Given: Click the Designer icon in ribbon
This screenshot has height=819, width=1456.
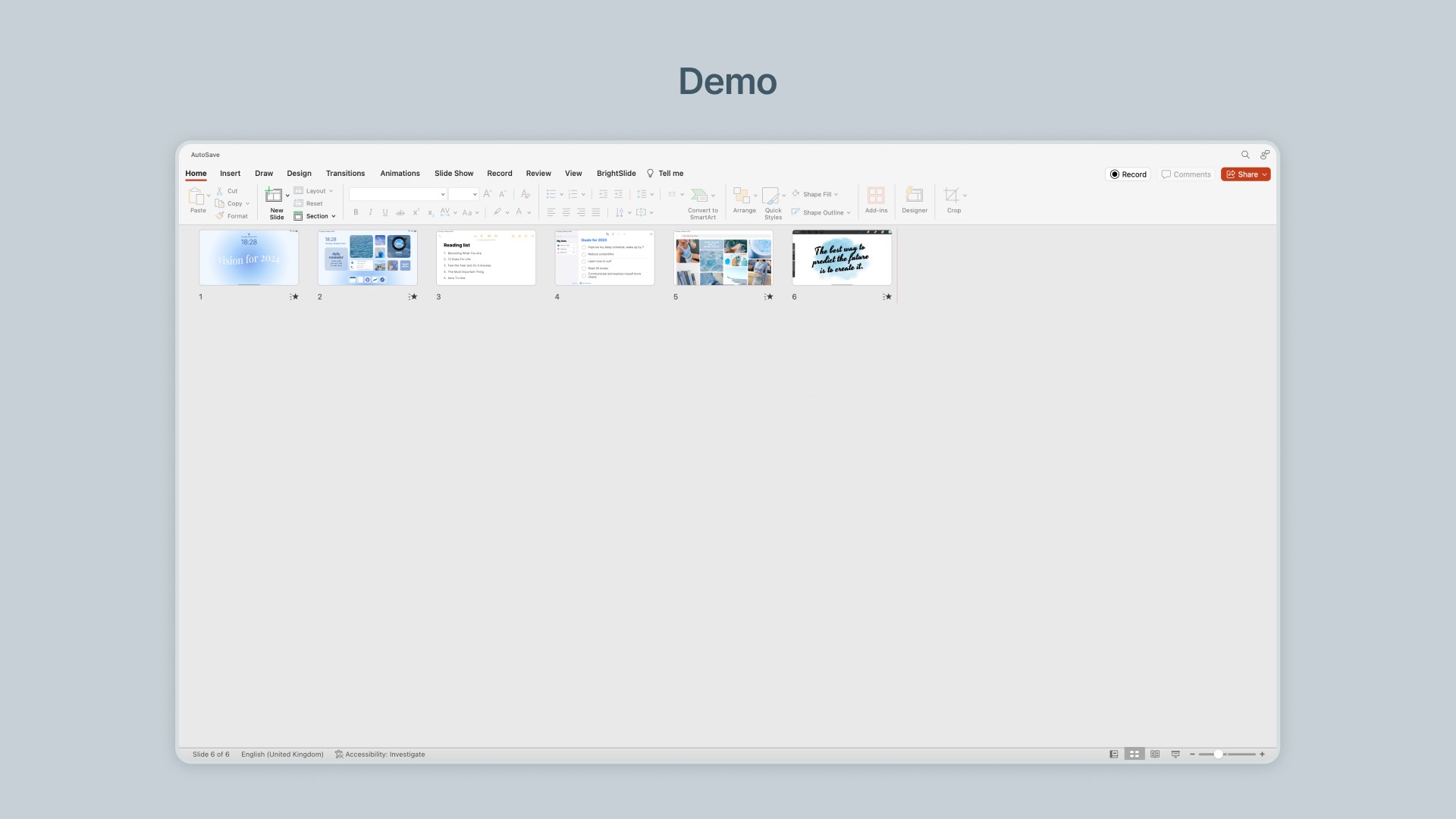Looking at the screenshot, I should click(914, 196).
